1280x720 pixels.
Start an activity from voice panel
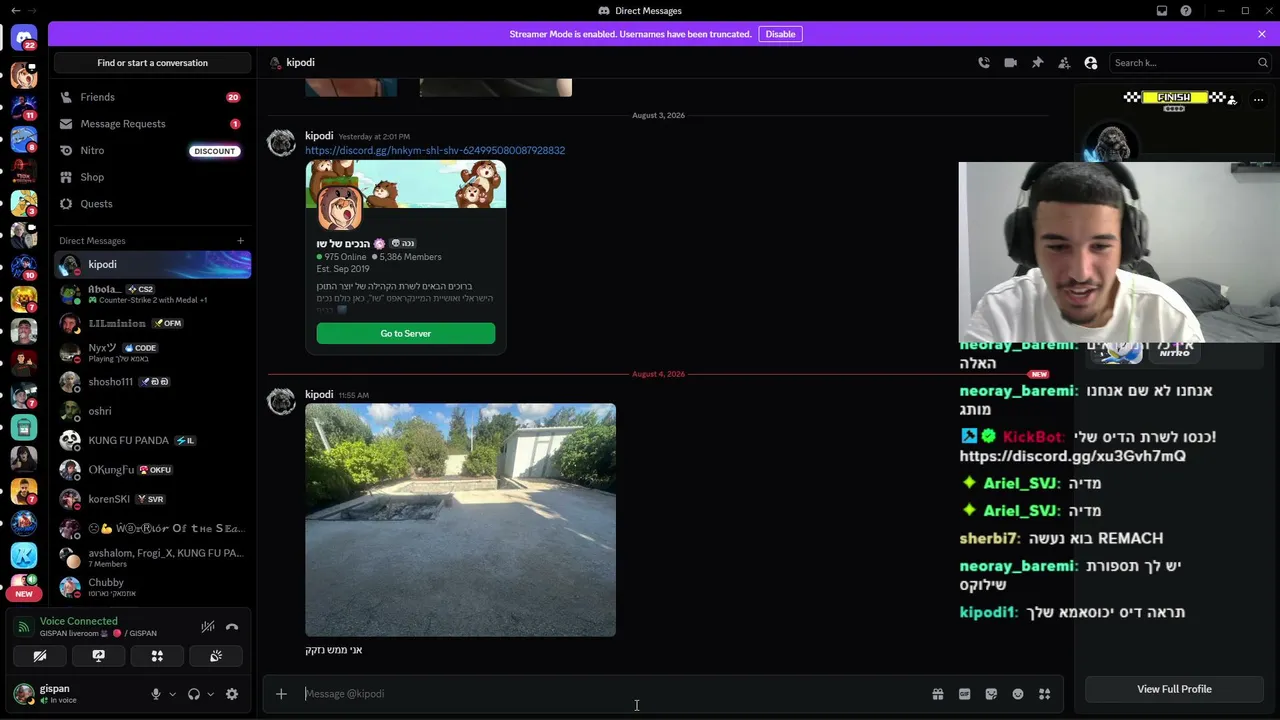tap(157, 656)
